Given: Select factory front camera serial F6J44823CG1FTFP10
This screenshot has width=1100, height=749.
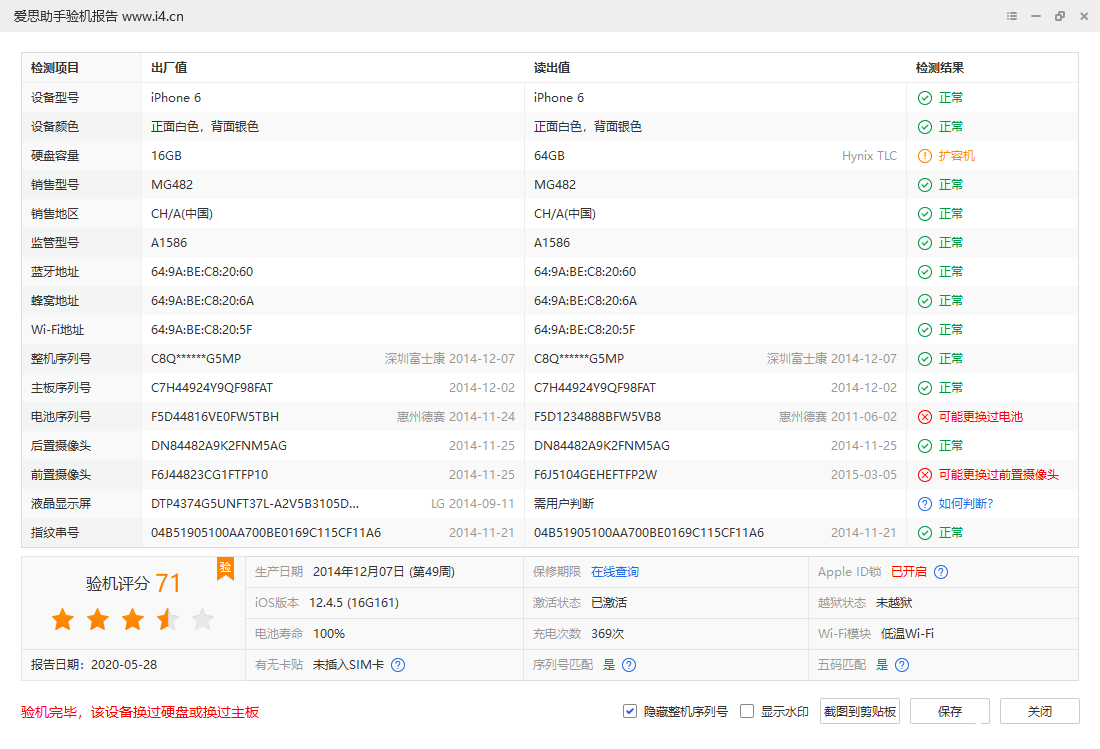Looking at the screenshot, I should (210, 475).
